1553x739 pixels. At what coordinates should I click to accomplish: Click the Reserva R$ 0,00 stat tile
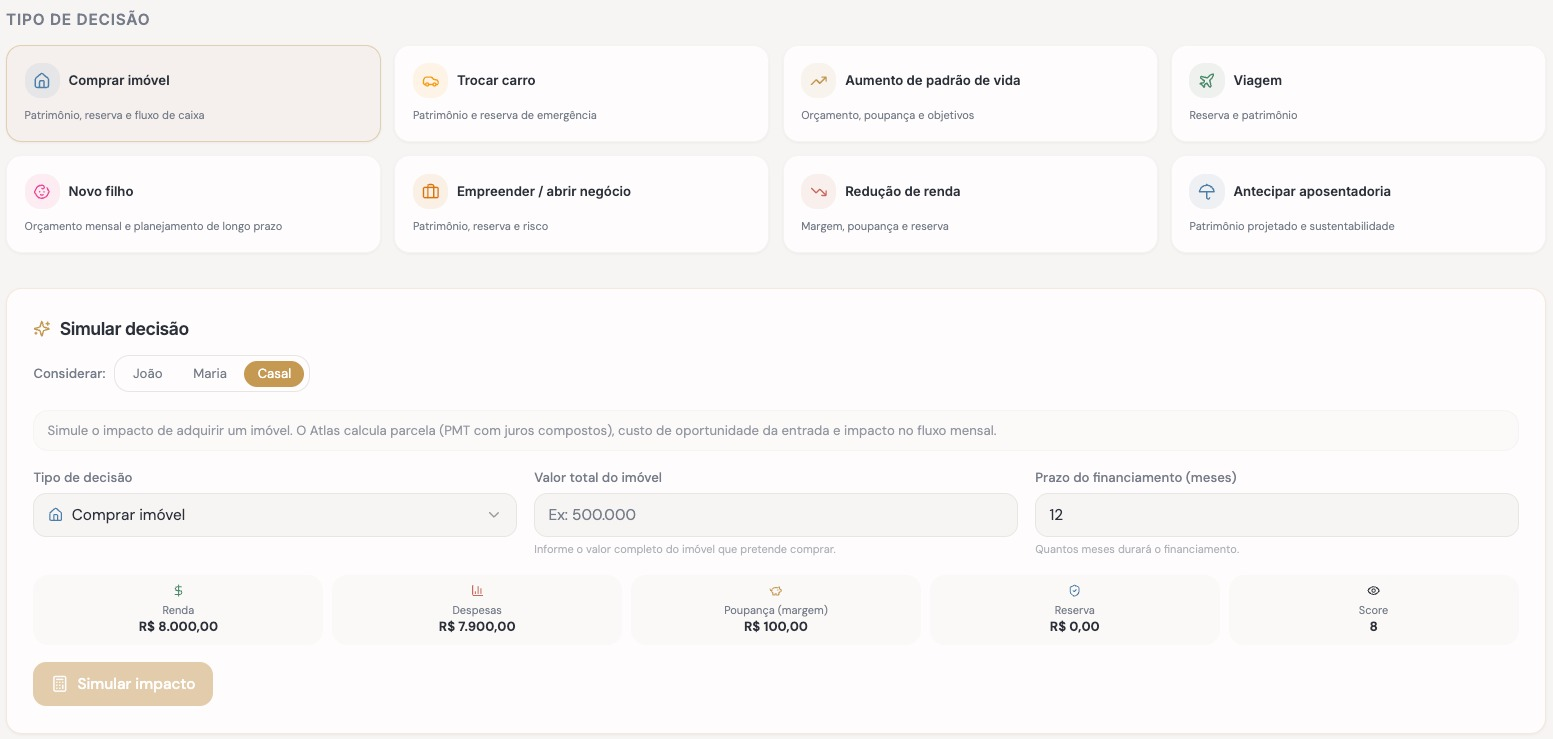[1075, 609]
